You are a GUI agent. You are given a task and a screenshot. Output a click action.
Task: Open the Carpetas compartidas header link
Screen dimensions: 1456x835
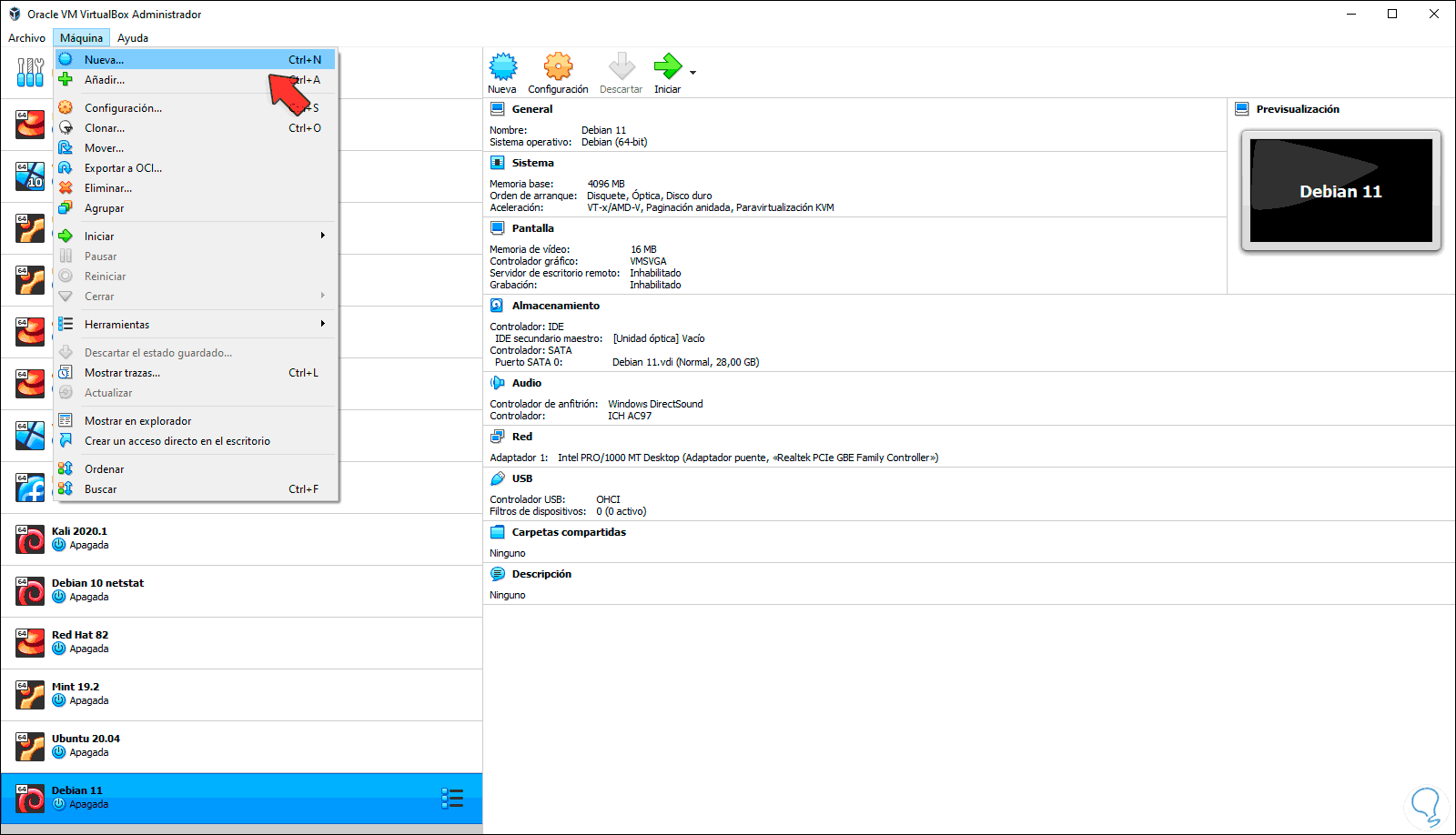point(569,532)
